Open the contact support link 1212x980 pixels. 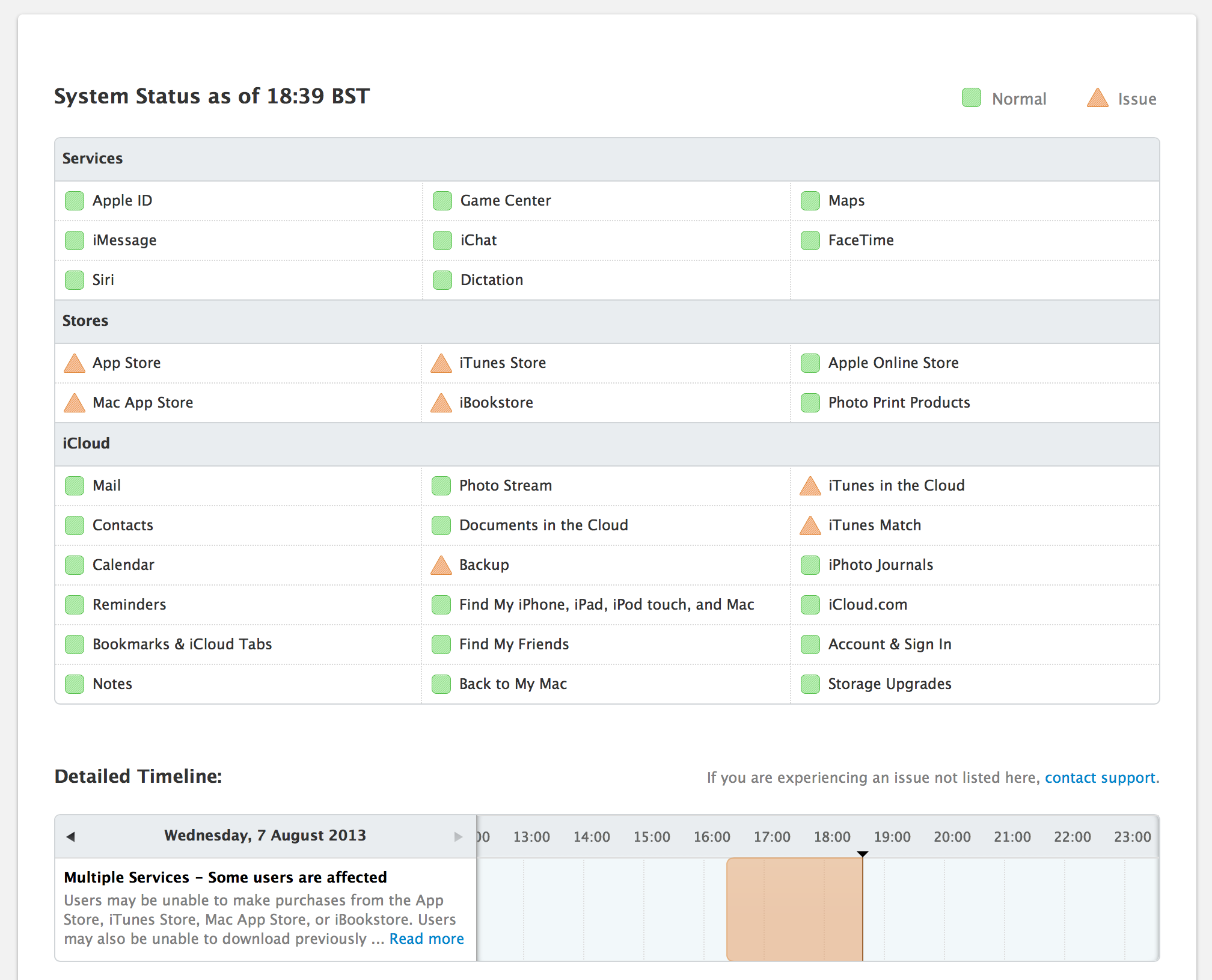(x=1100, y=777)
